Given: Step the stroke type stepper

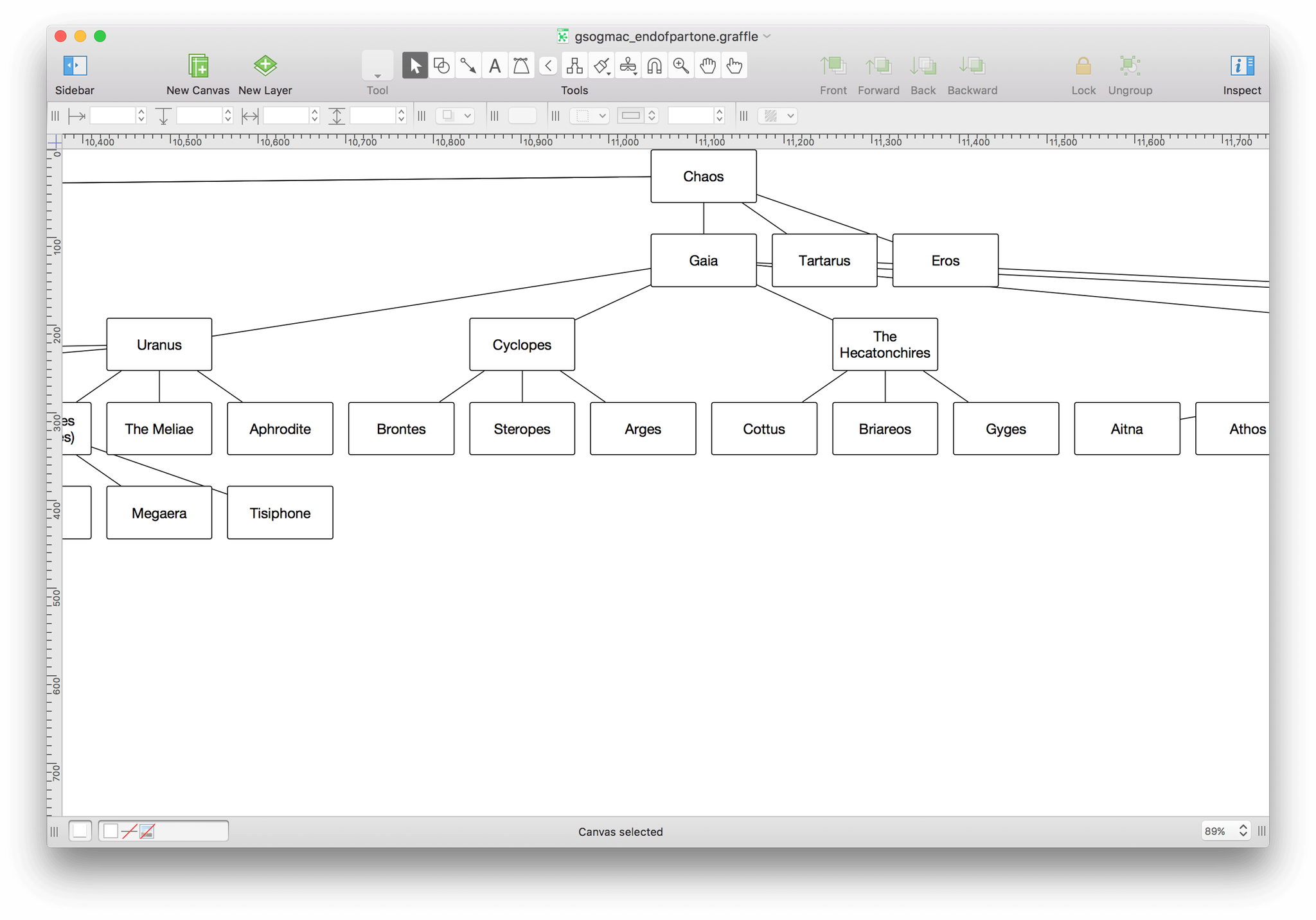Looking at the screenshot, I should coord(652,116).
